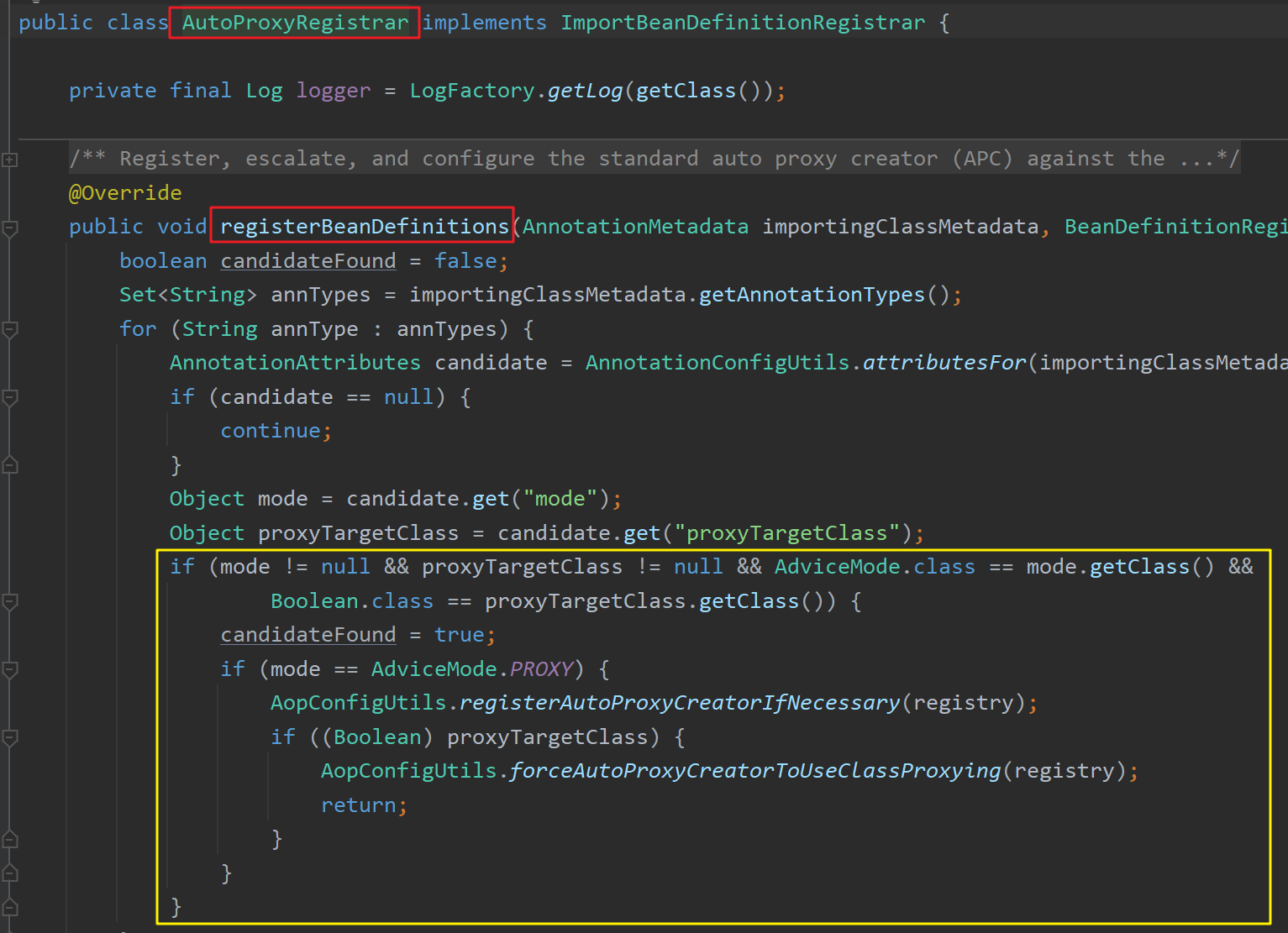Click 'Set<String>' type declaration

pos(188,295)
